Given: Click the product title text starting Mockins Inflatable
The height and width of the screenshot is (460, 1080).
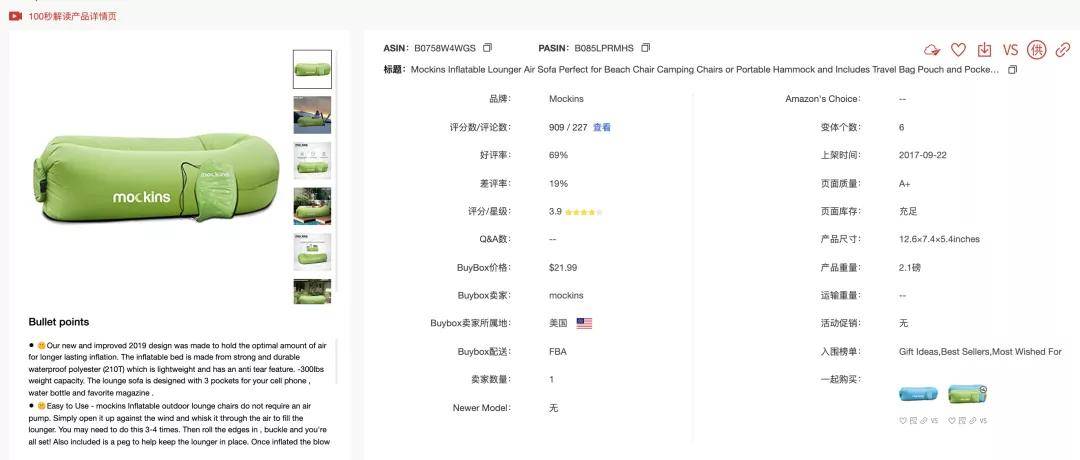Looking at the screenshot, I should (x=705, y=70).
